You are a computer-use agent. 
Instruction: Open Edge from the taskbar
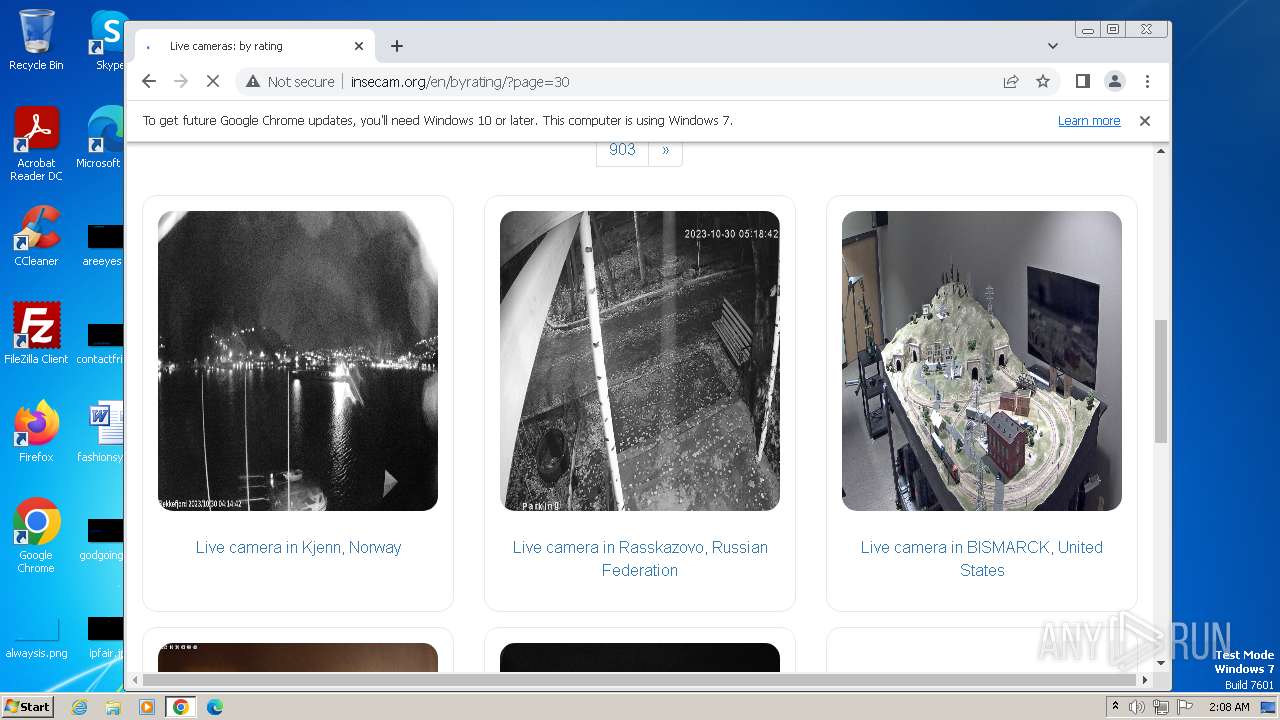(x=215, y=707)
